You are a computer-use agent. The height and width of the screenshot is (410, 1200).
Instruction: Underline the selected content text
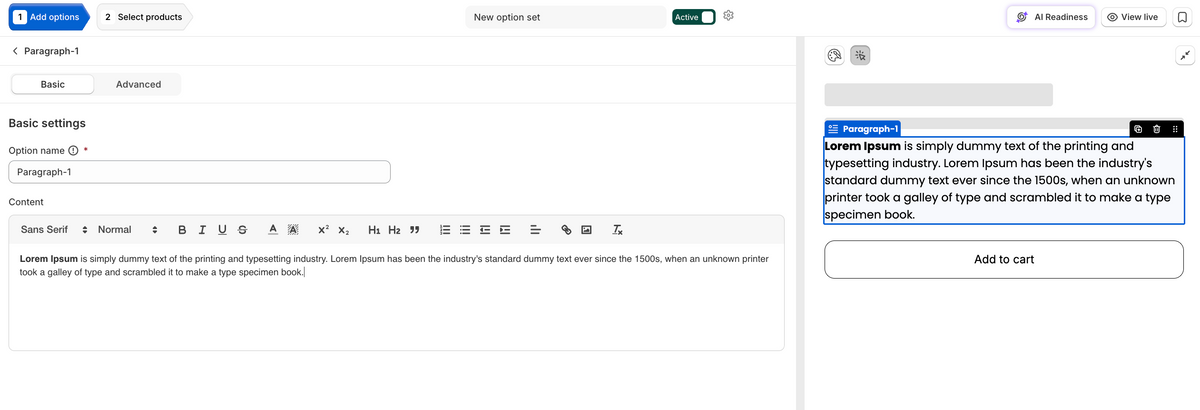pos(222,230)
